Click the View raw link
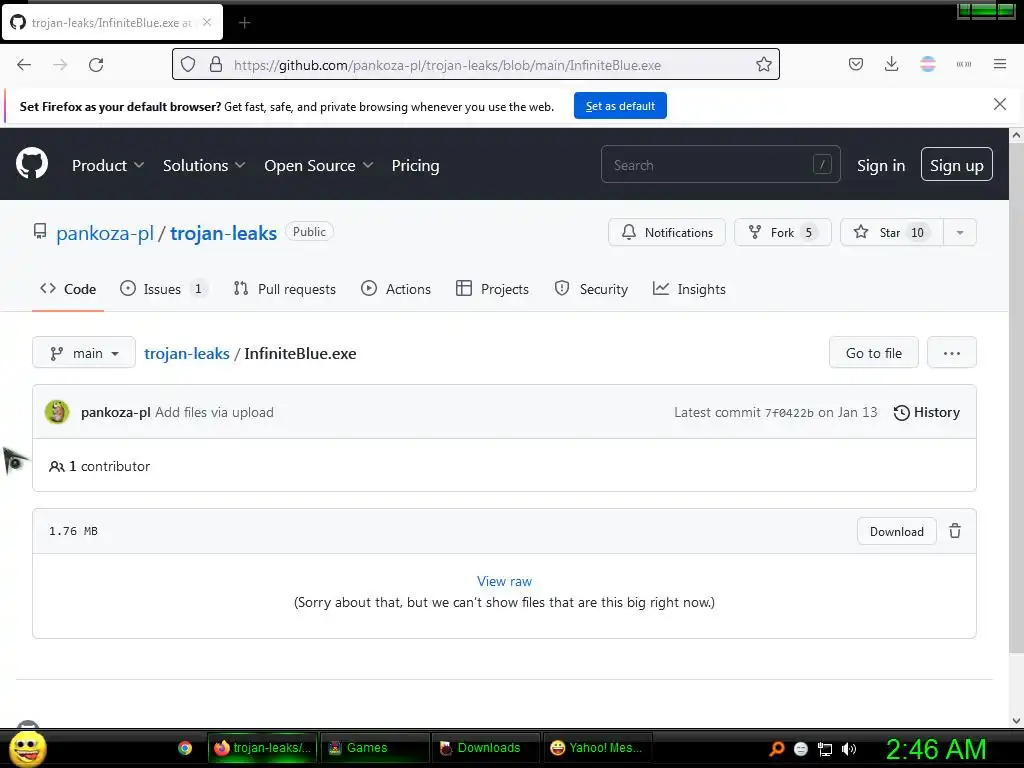 (x=504, y=581)
